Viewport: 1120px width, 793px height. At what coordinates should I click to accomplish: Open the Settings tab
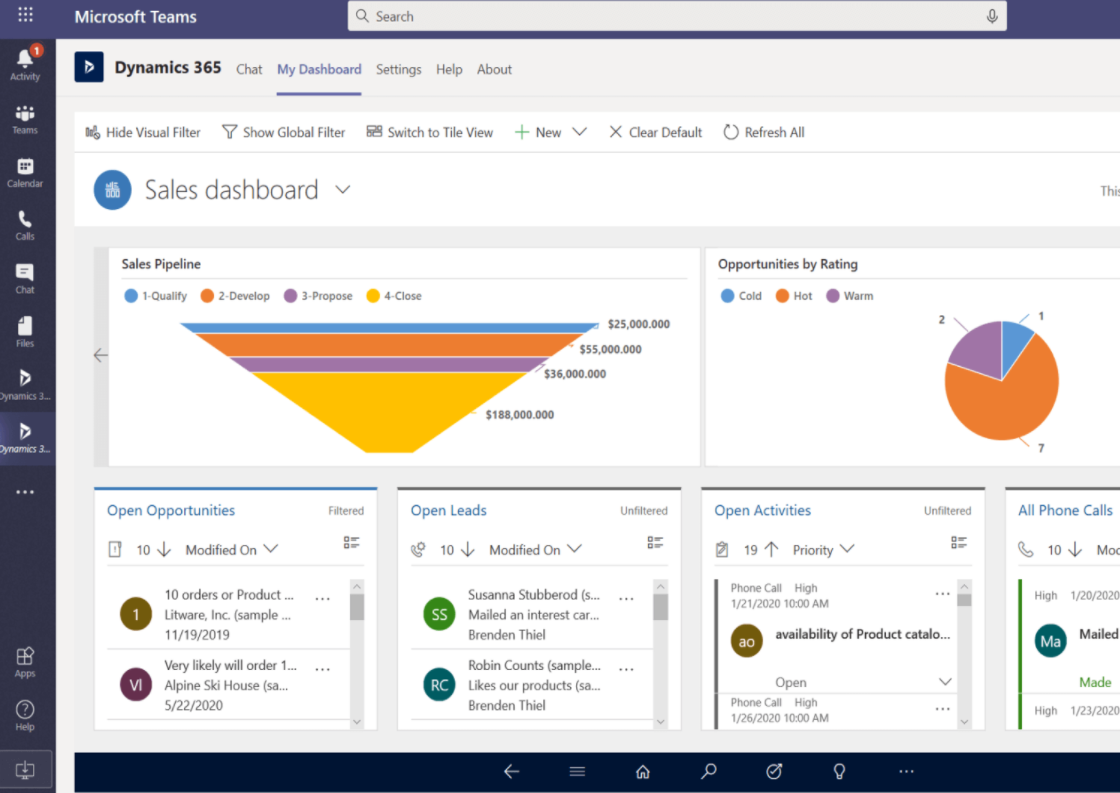[x=399, y=69]
